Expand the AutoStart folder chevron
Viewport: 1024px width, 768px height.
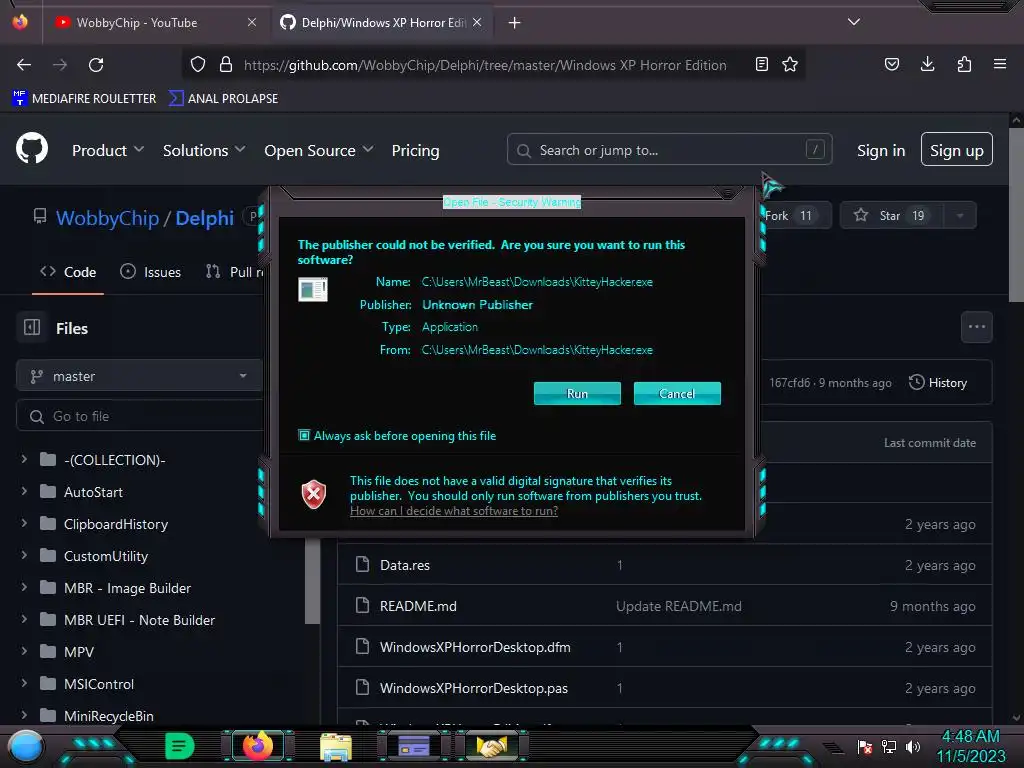[x=24, y=491]
